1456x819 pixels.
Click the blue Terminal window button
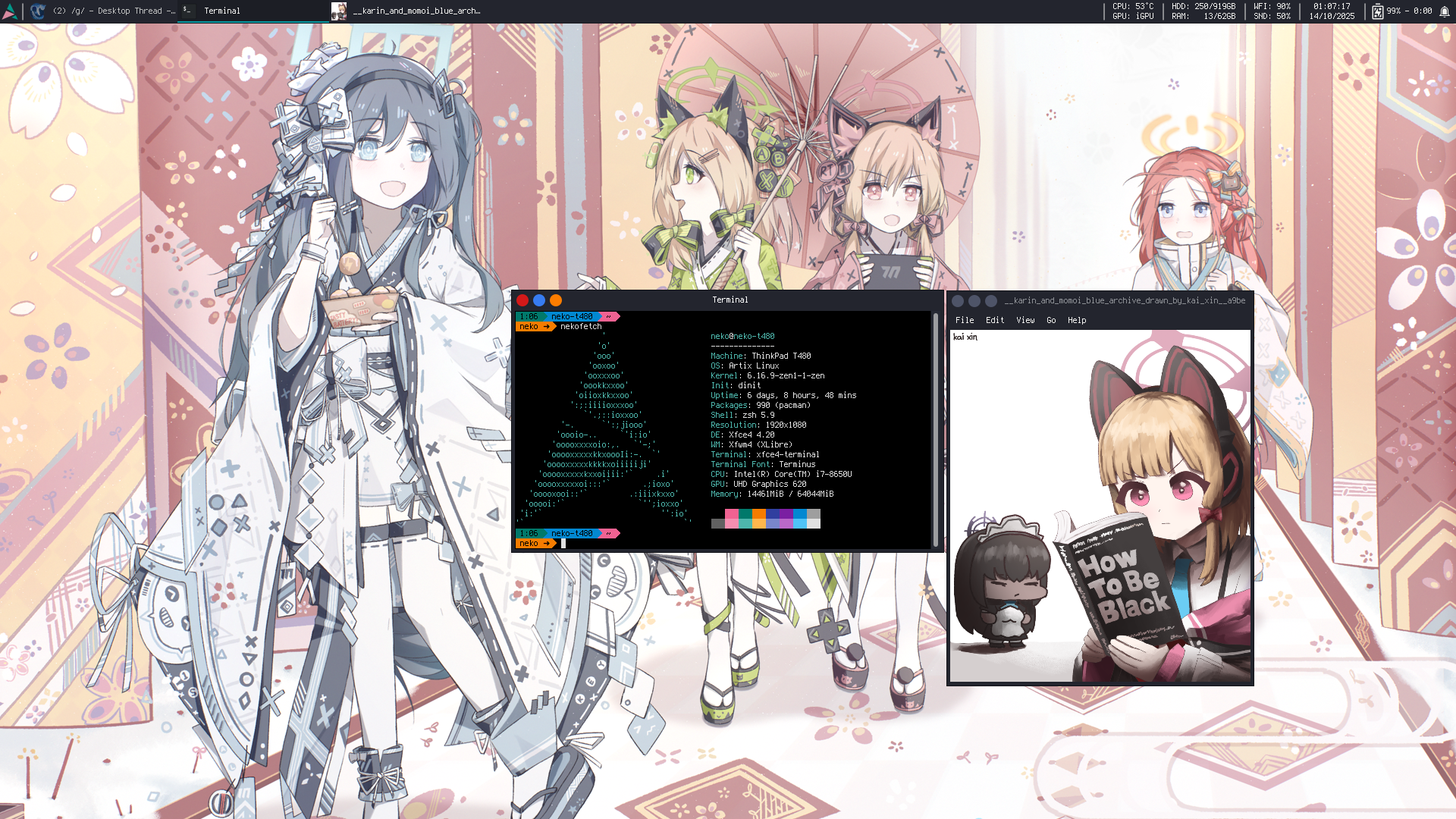click(x=539, y=300)
